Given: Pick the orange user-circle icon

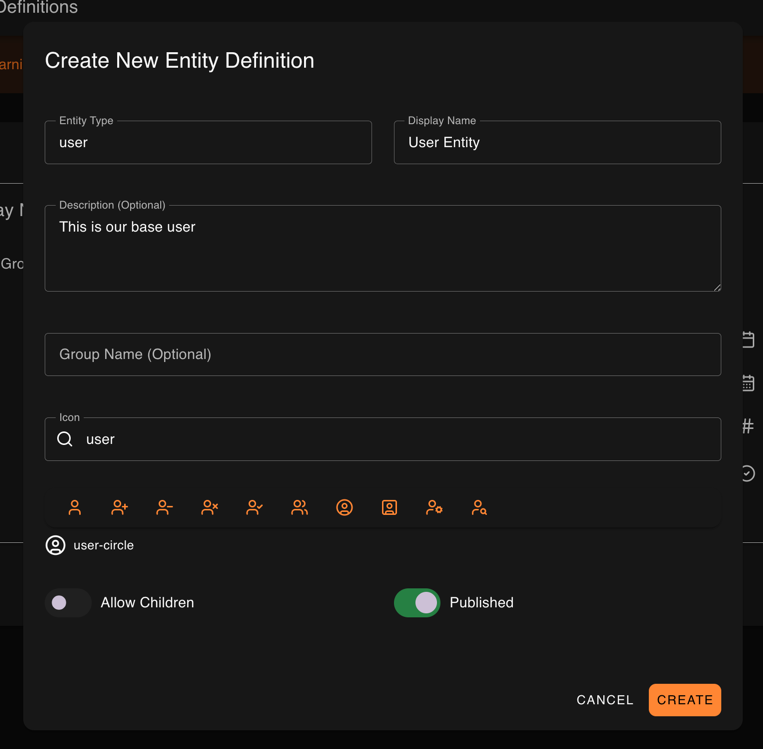Looking at the screenshot, I should point(345,508).
